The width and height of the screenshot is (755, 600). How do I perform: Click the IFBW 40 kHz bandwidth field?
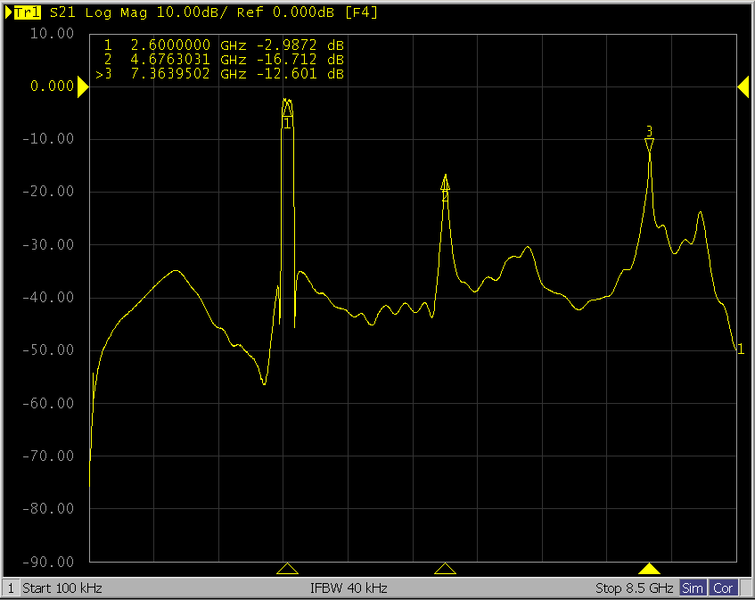[348, 588]
